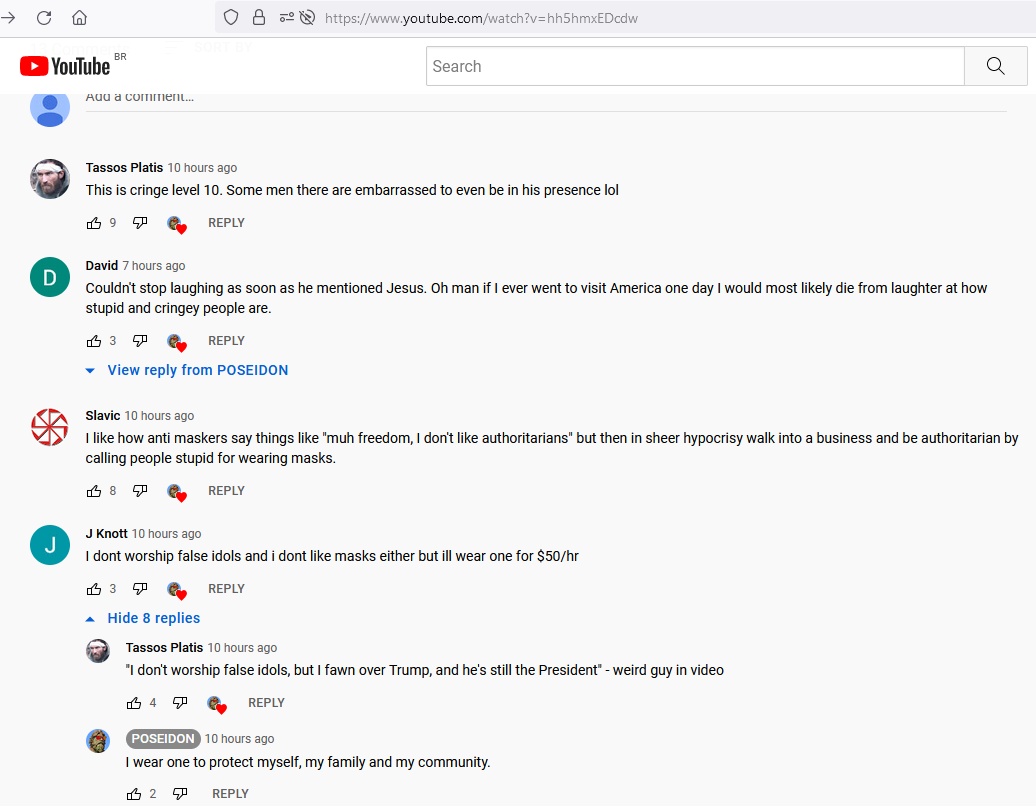This screenshot has width=1036, height=806.
Task: View site security padlock info
Action: [259, 18]
